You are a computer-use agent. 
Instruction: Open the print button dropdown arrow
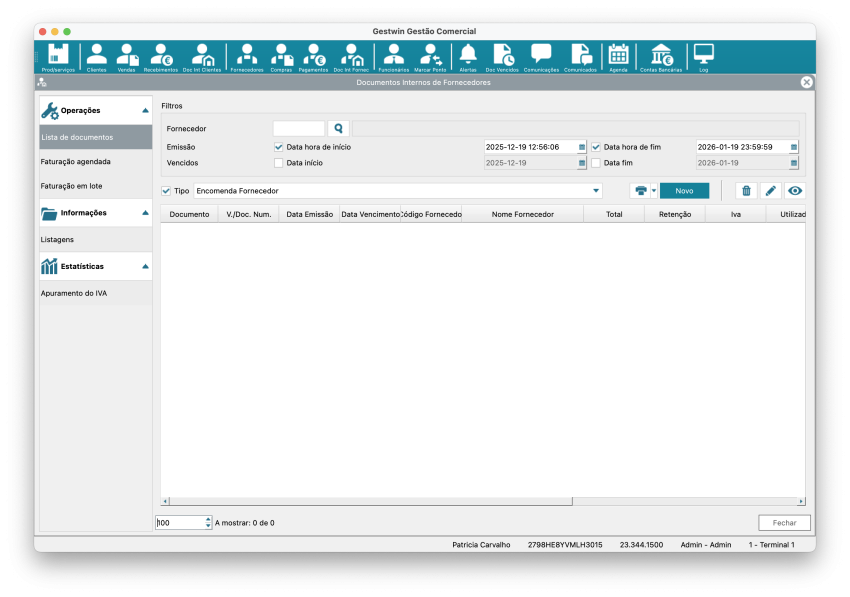coord(654,190)
